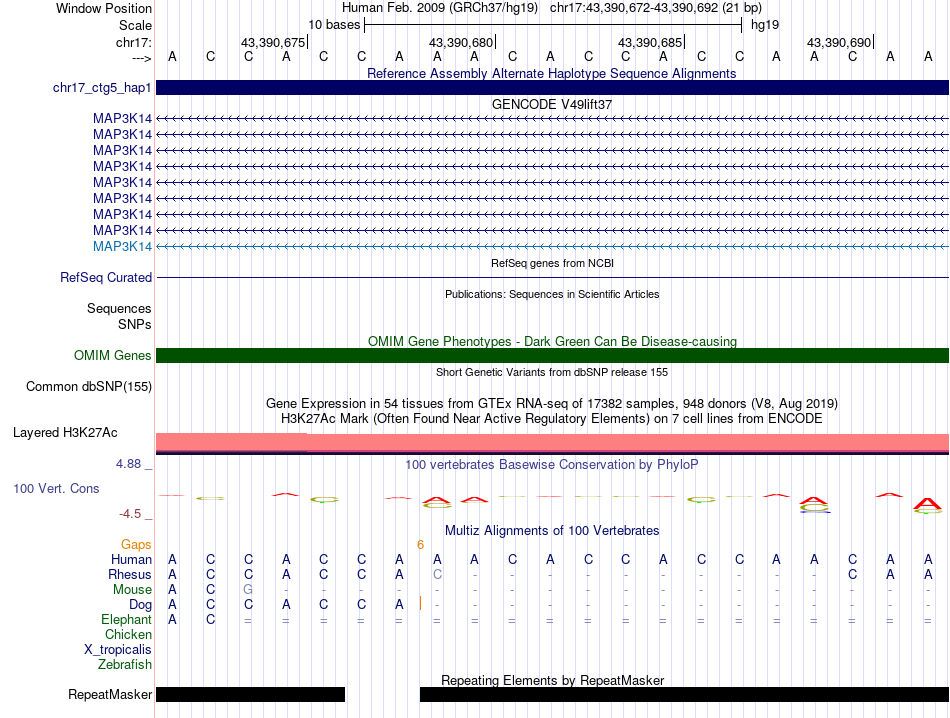Image resolution: width=950 pixels, height=718 pixels.
Task: Click the Gaps row label
Action: pyautogui.click(x=136, y=545)
